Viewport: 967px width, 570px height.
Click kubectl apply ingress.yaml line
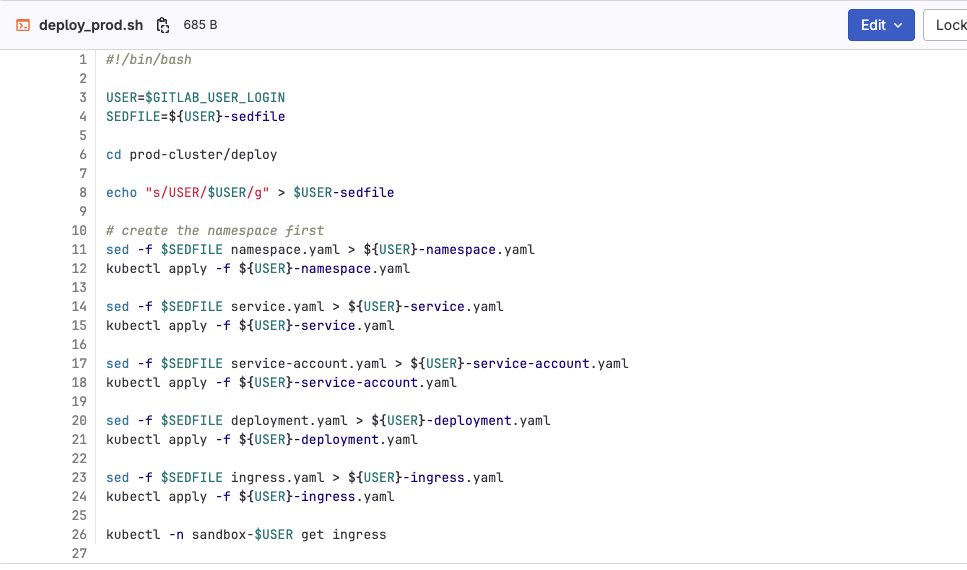[250, 497]
